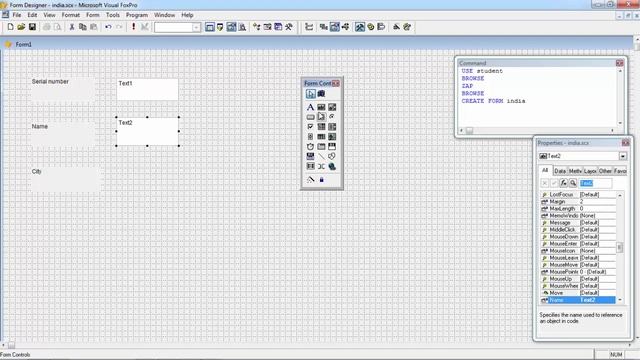
Task: Select the Check Box control tool
Action: (310, 127)
